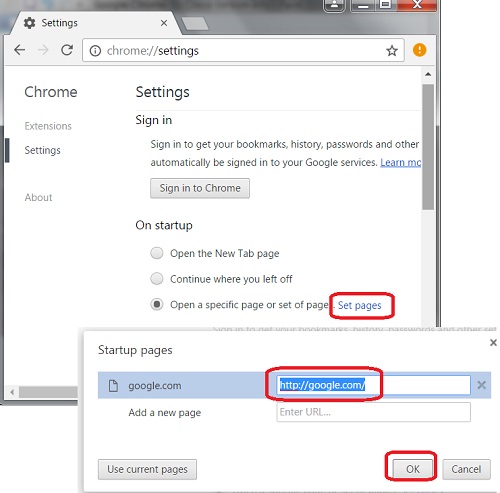The image size is (500, 493).
Task: Click the Add a new page label
Action: coord(165,413)
